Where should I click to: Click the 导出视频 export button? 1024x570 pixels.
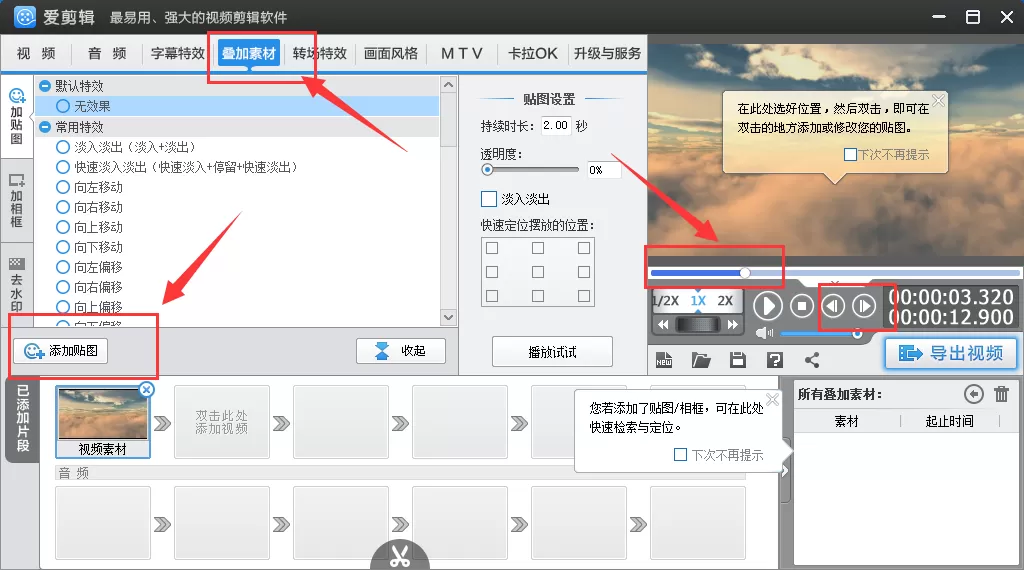pyautogui.click(x=951, y=354)
